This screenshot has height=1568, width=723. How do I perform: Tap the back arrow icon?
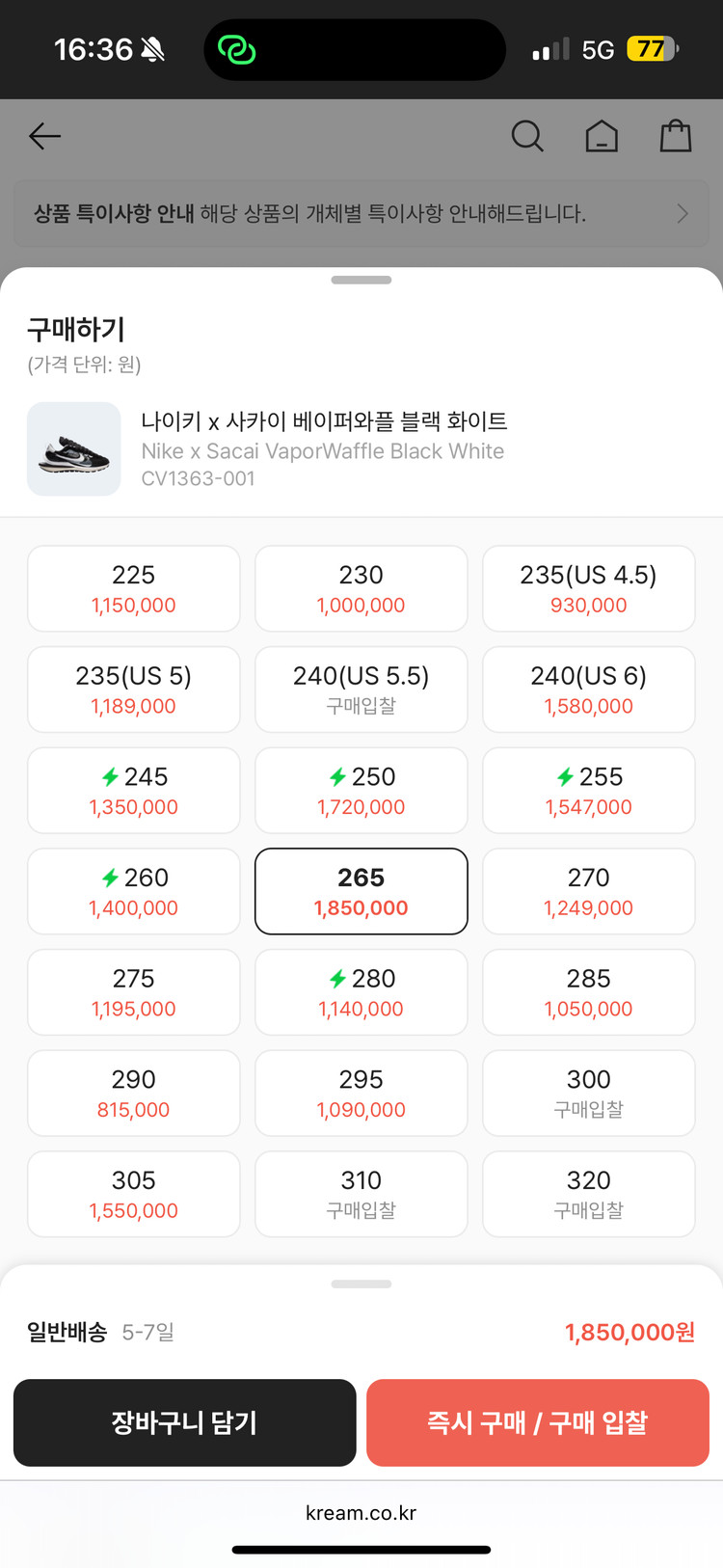(x=45, y=136)
